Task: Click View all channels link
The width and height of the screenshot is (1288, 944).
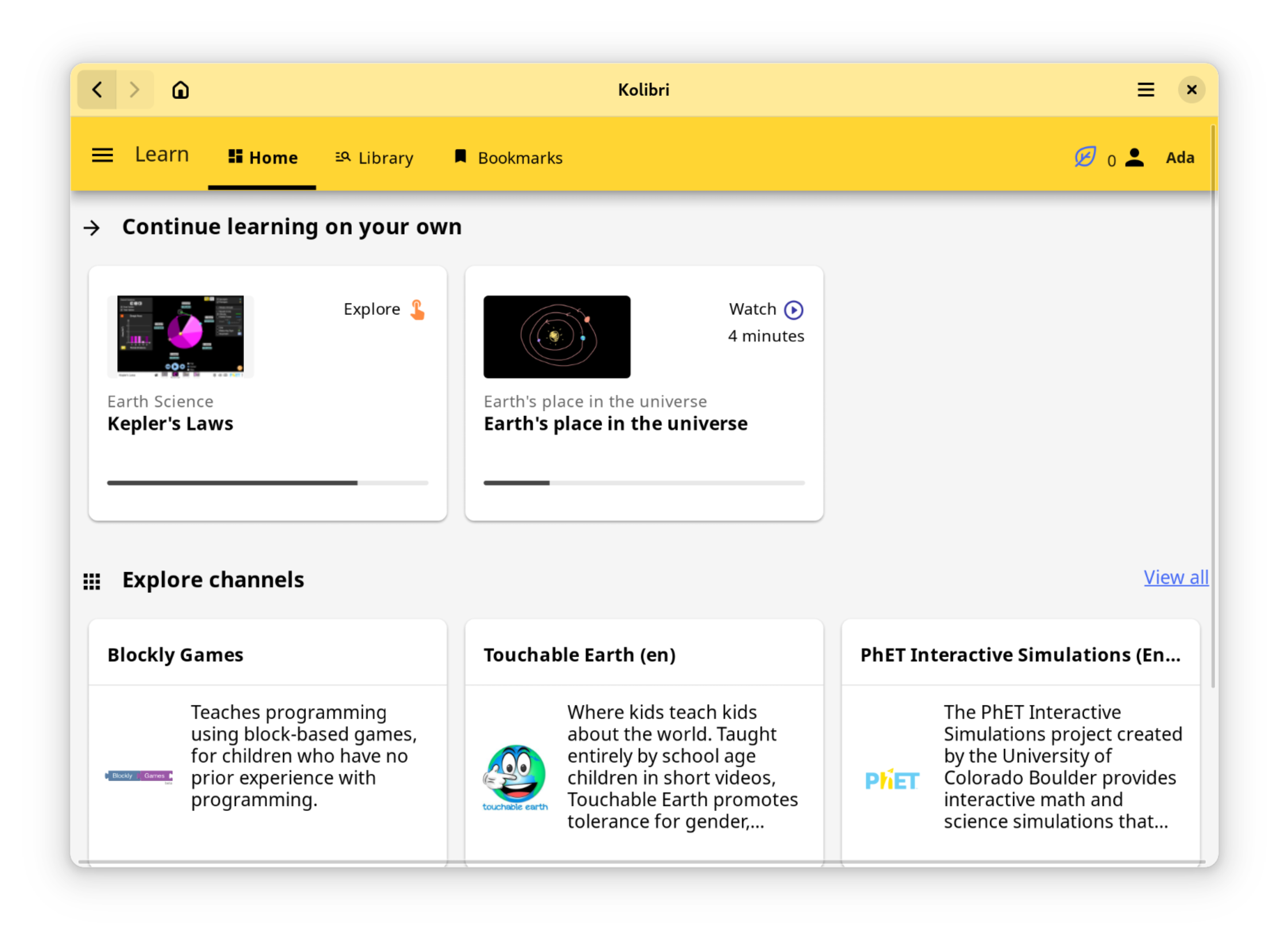Action: (1175, 576)
